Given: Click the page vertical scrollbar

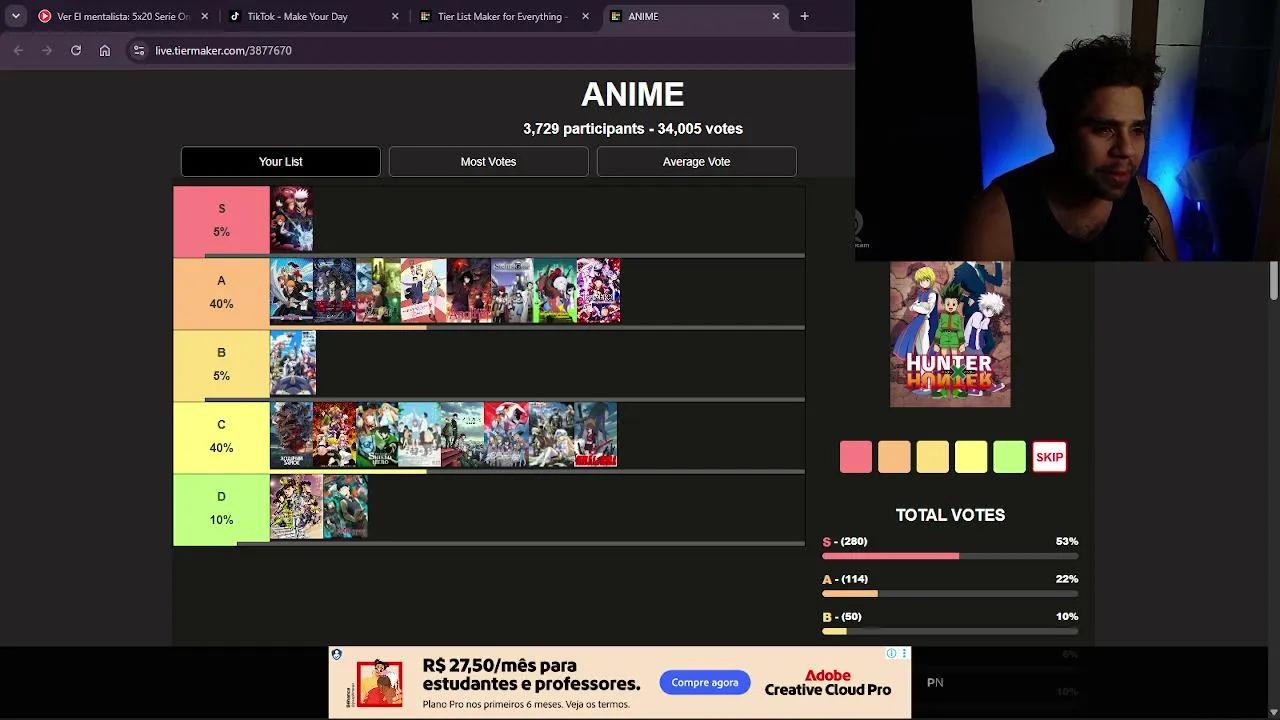Looking at the screenshot, I should [1274, 280].
